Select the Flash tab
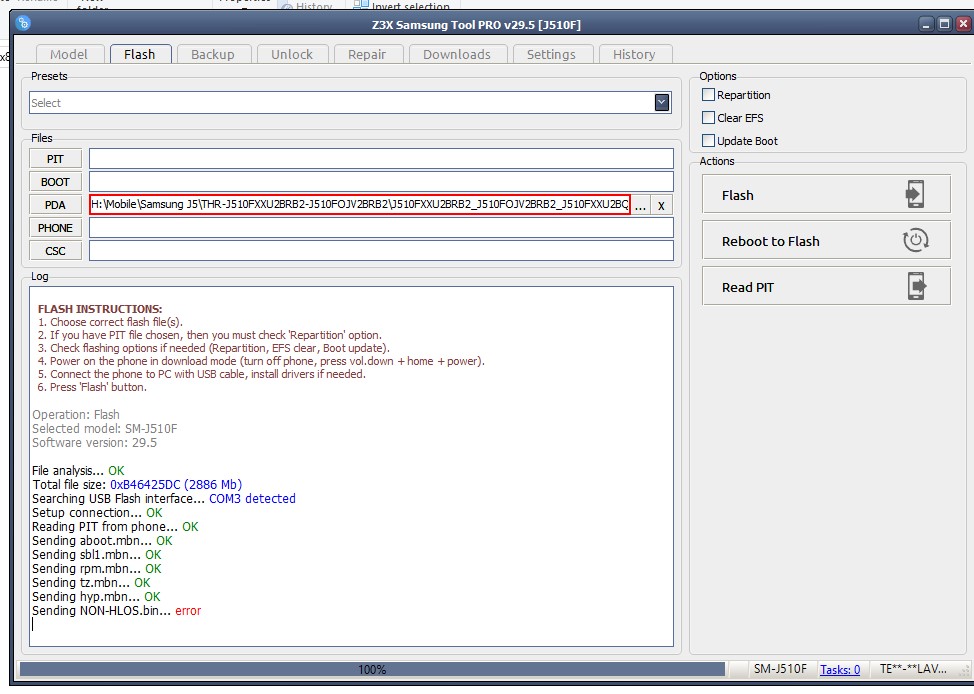This screenshot has height=694, width=974. [x=140, y=54]
